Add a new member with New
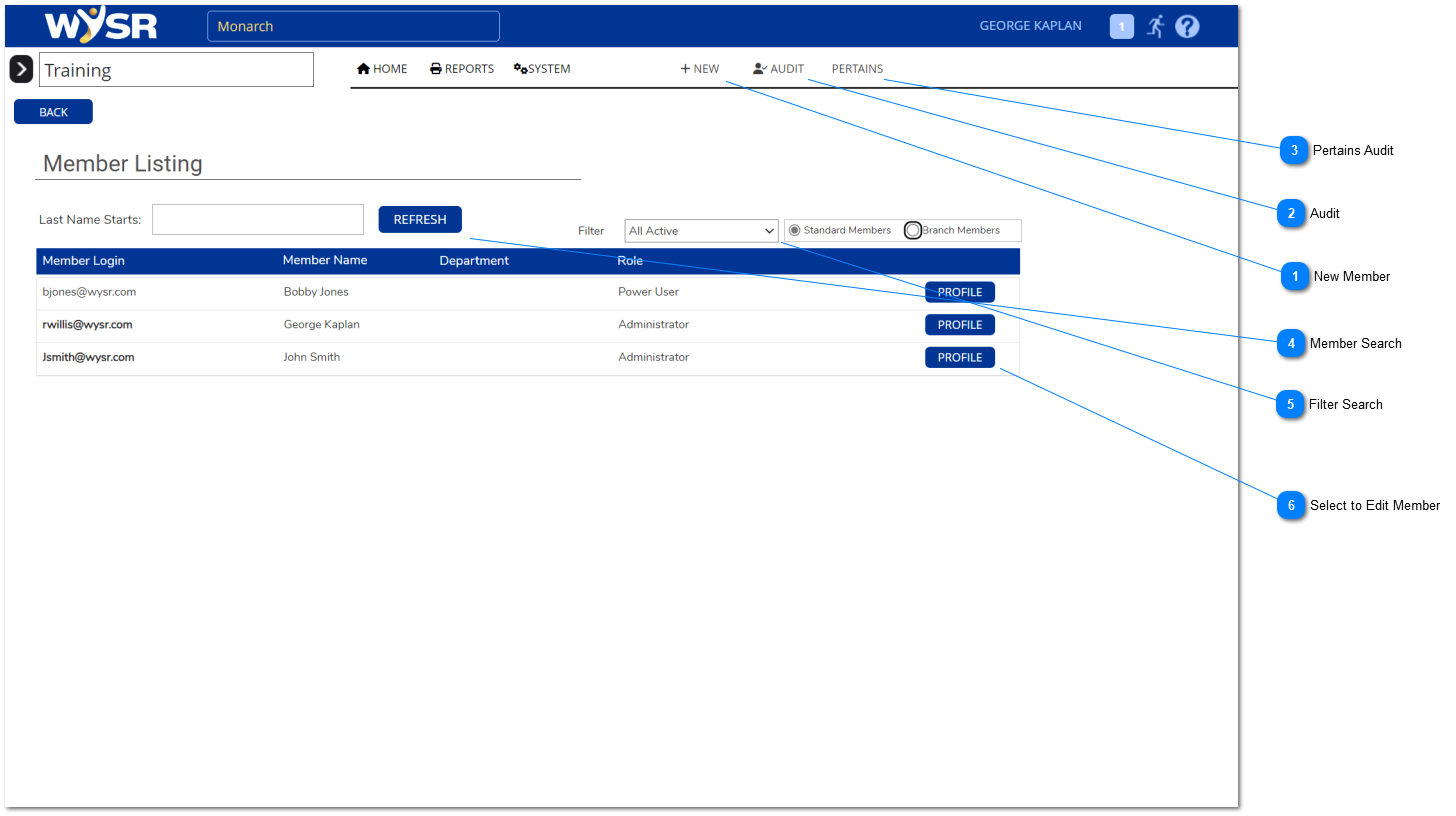 (x=700, y=69)
